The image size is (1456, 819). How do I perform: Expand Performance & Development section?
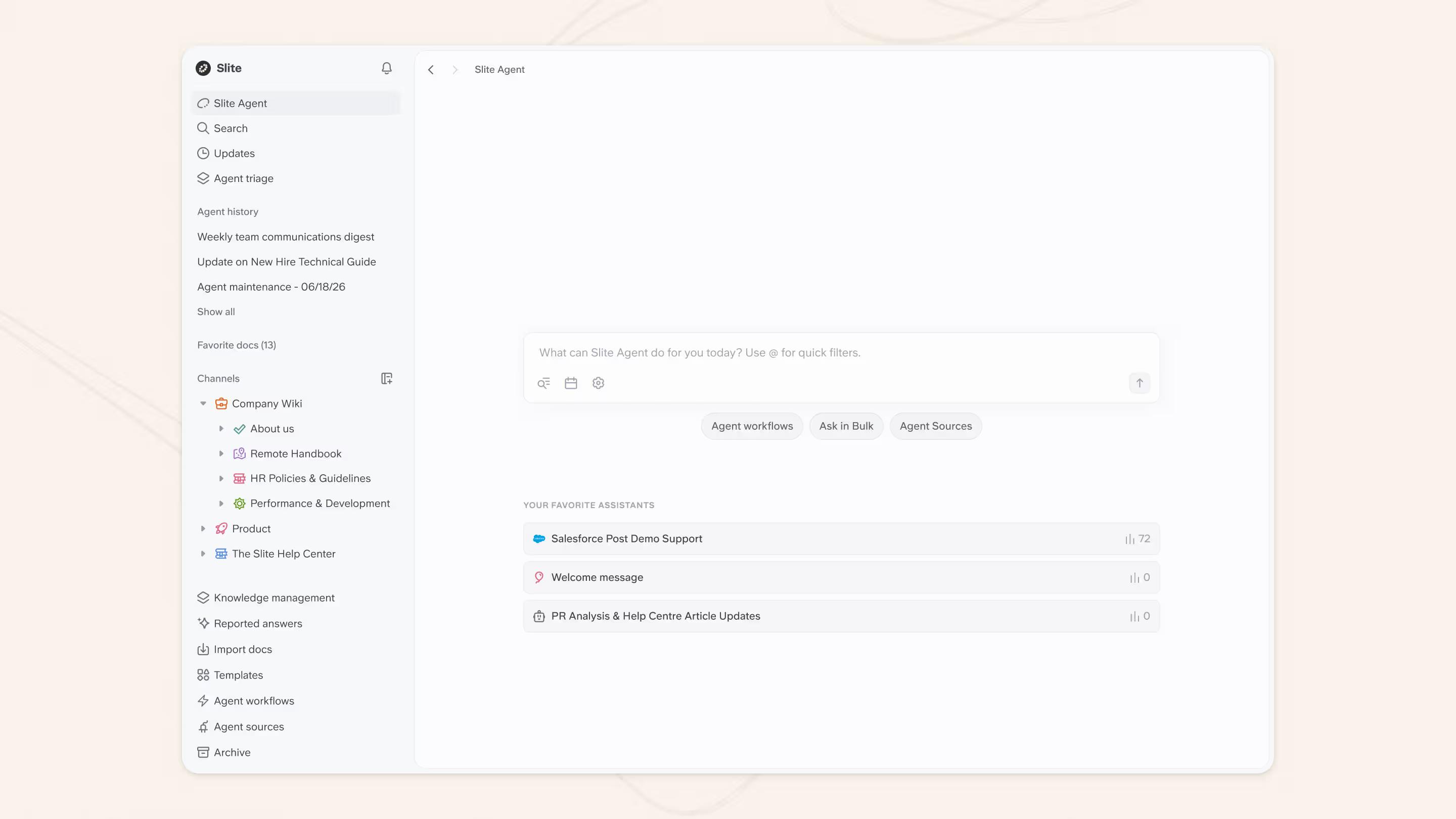[221, 504]
